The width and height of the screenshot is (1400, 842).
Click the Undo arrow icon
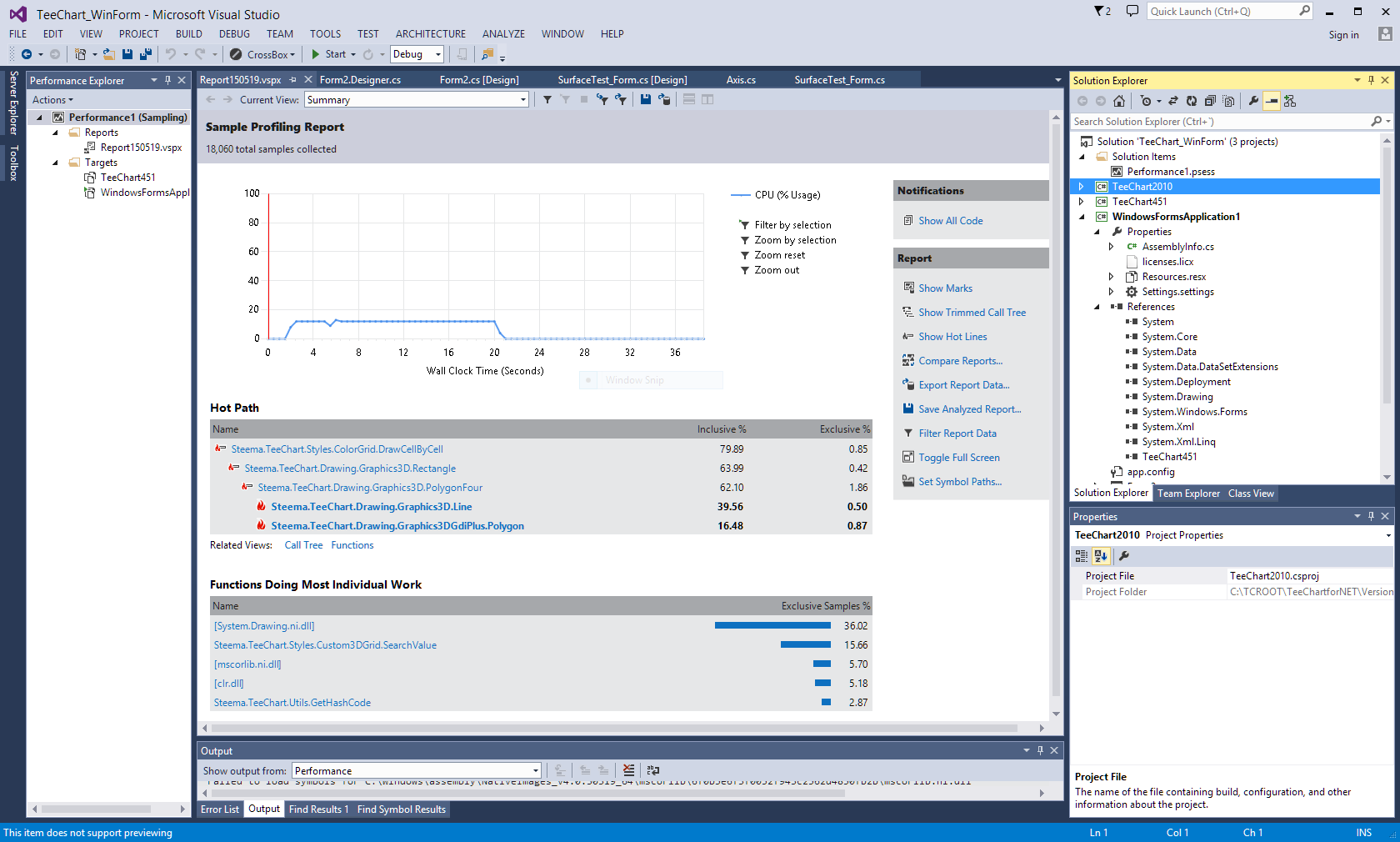click(x=171, y=54)
